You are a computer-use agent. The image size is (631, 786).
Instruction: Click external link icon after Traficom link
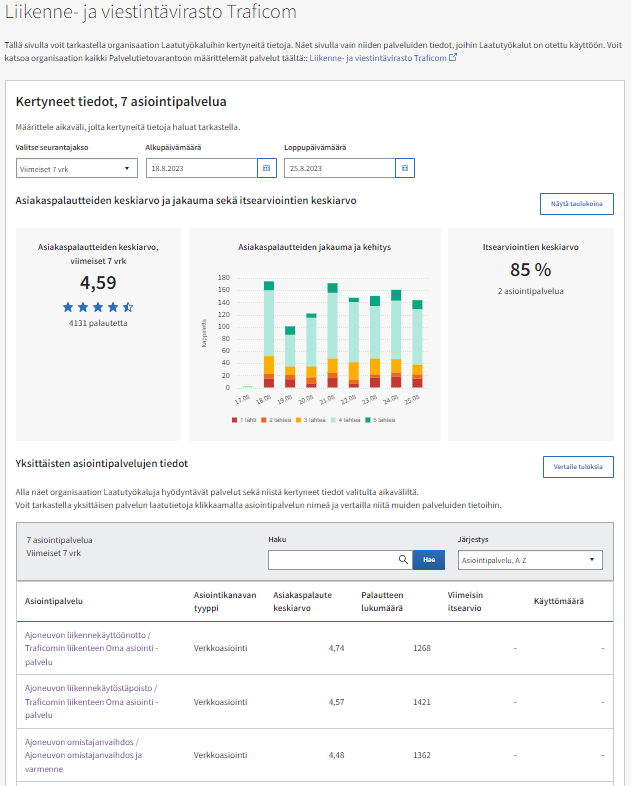pyautogui.click(x=453, y=58)
